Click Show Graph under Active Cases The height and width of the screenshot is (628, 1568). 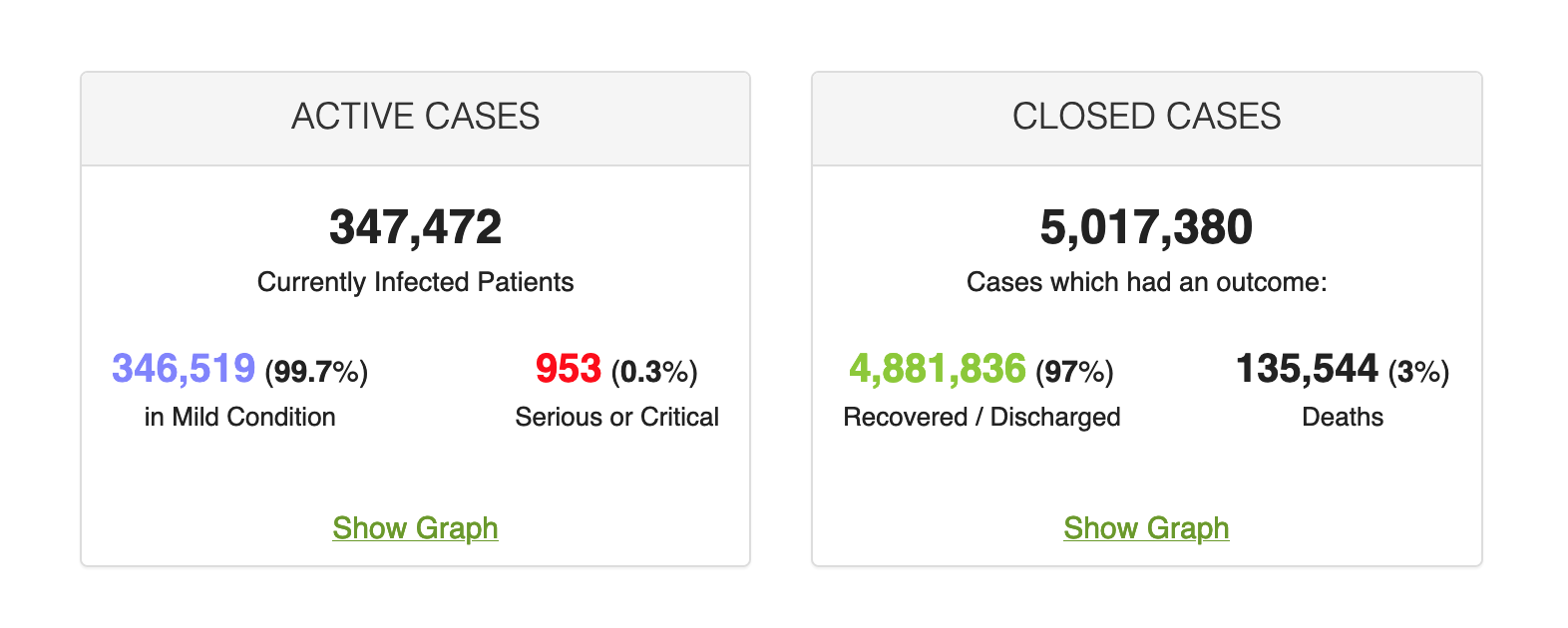(x=415, y=528)
